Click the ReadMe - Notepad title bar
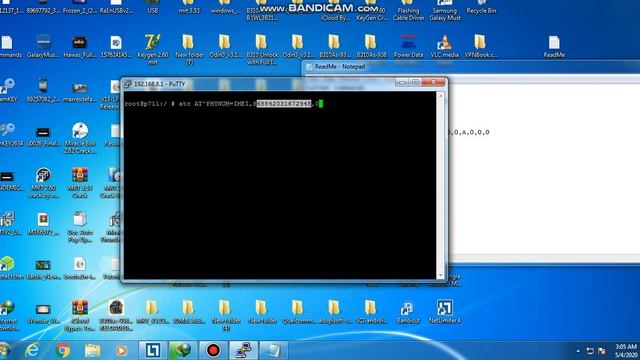Viewport: 640px width, 360px height. pos(472,66)
